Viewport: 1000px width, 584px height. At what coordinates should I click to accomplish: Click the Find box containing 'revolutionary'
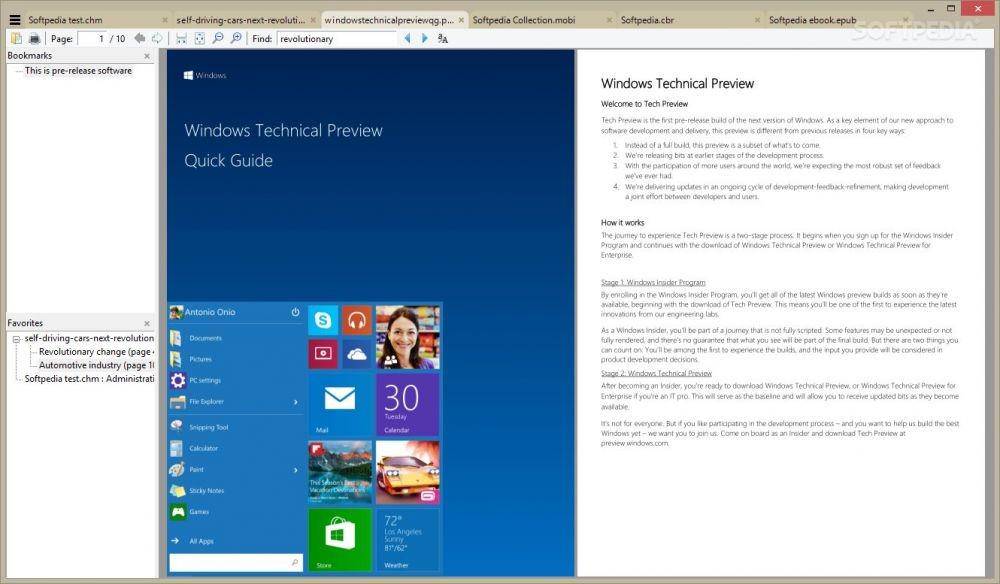coord(337,38)
